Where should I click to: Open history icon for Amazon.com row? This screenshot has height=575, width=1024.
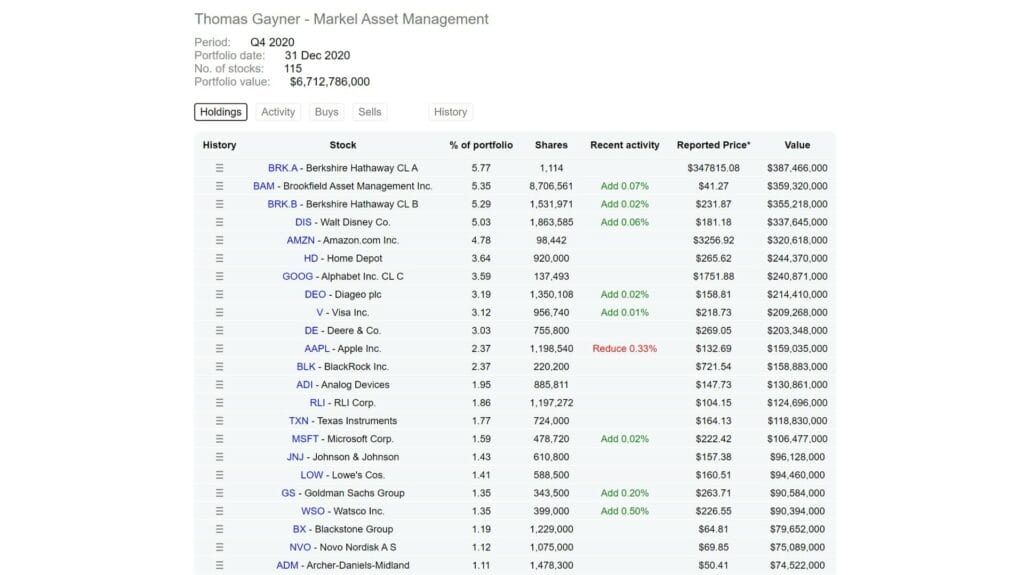coord(219,240)
